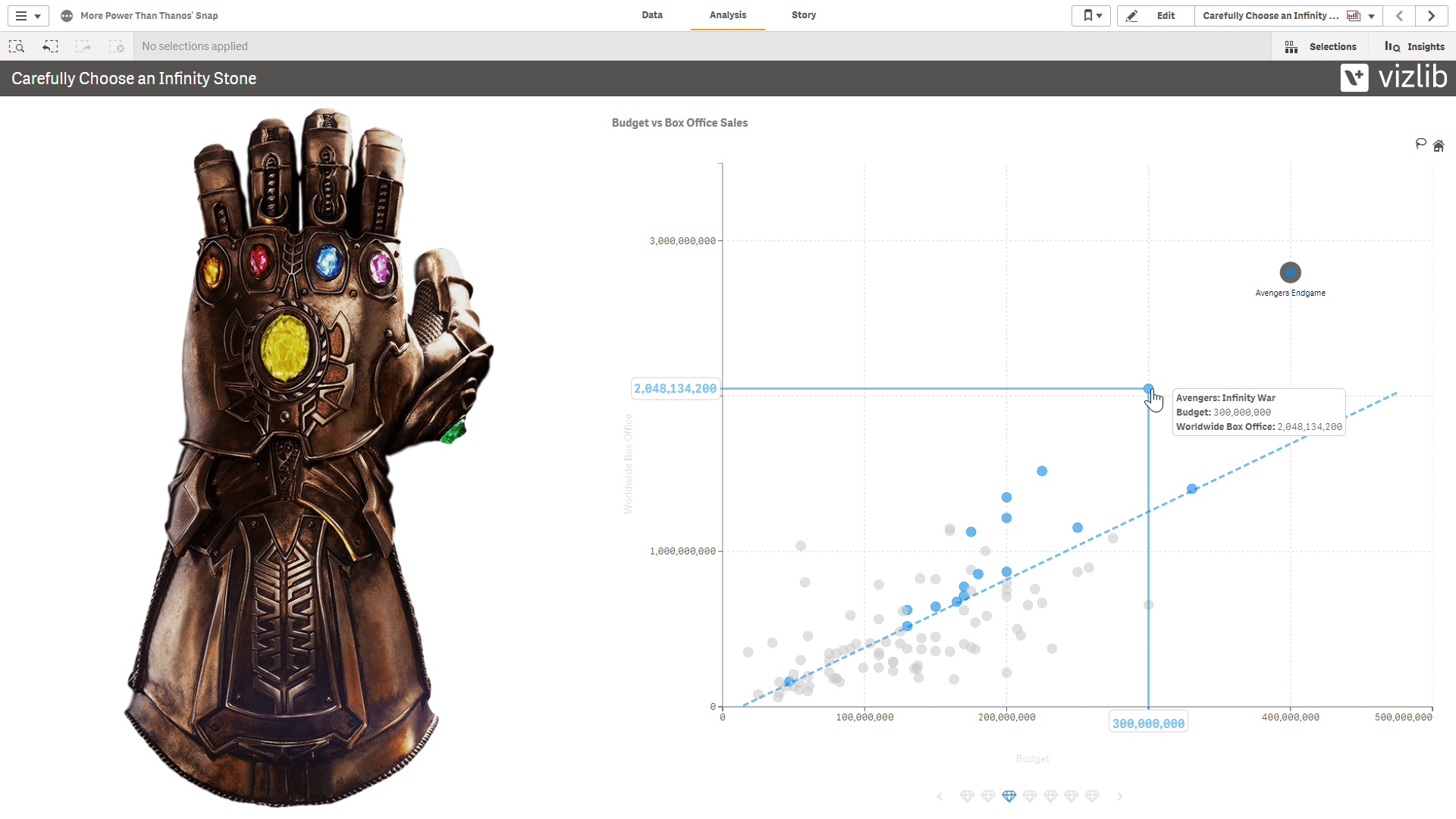This screenshot has height=819, width=1456.
Task: Activate the lasso selection icon on chart
Action: tap(1421, 144)
